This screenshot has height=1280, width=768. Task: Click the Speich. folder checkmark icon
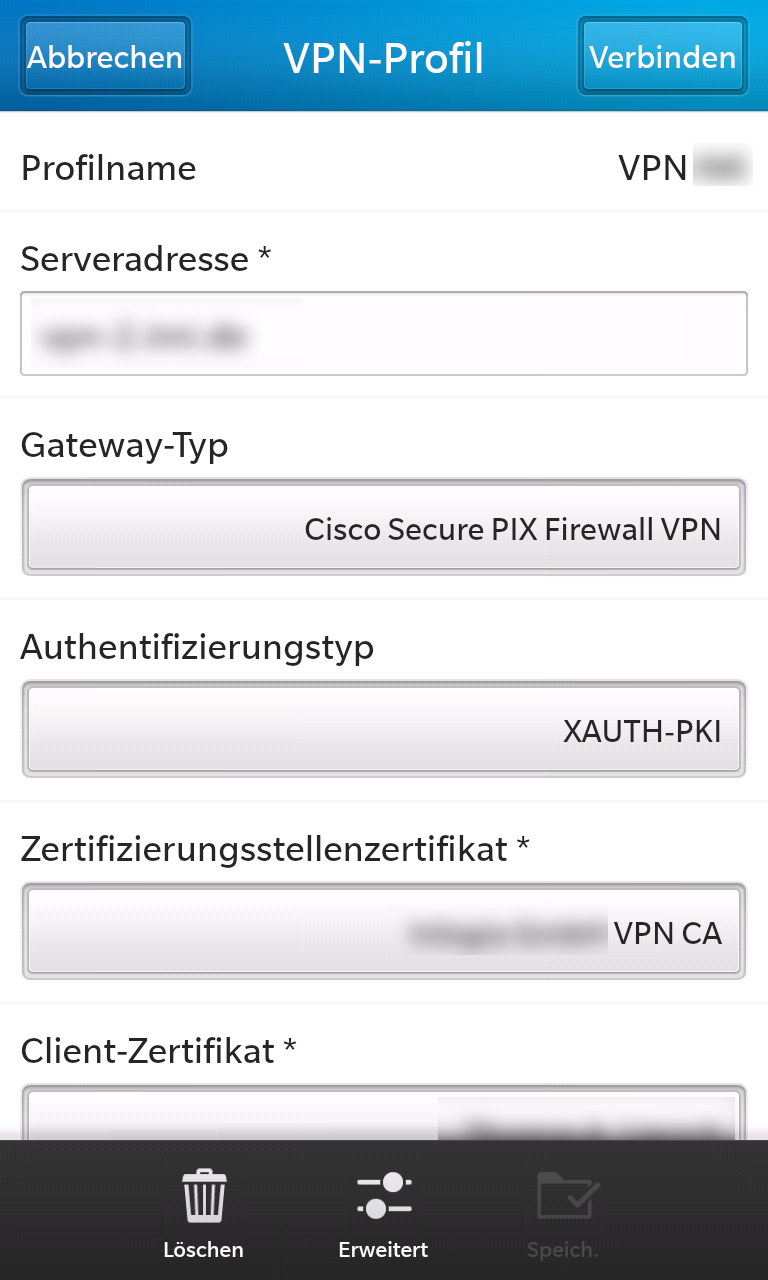pos(568,1195)
